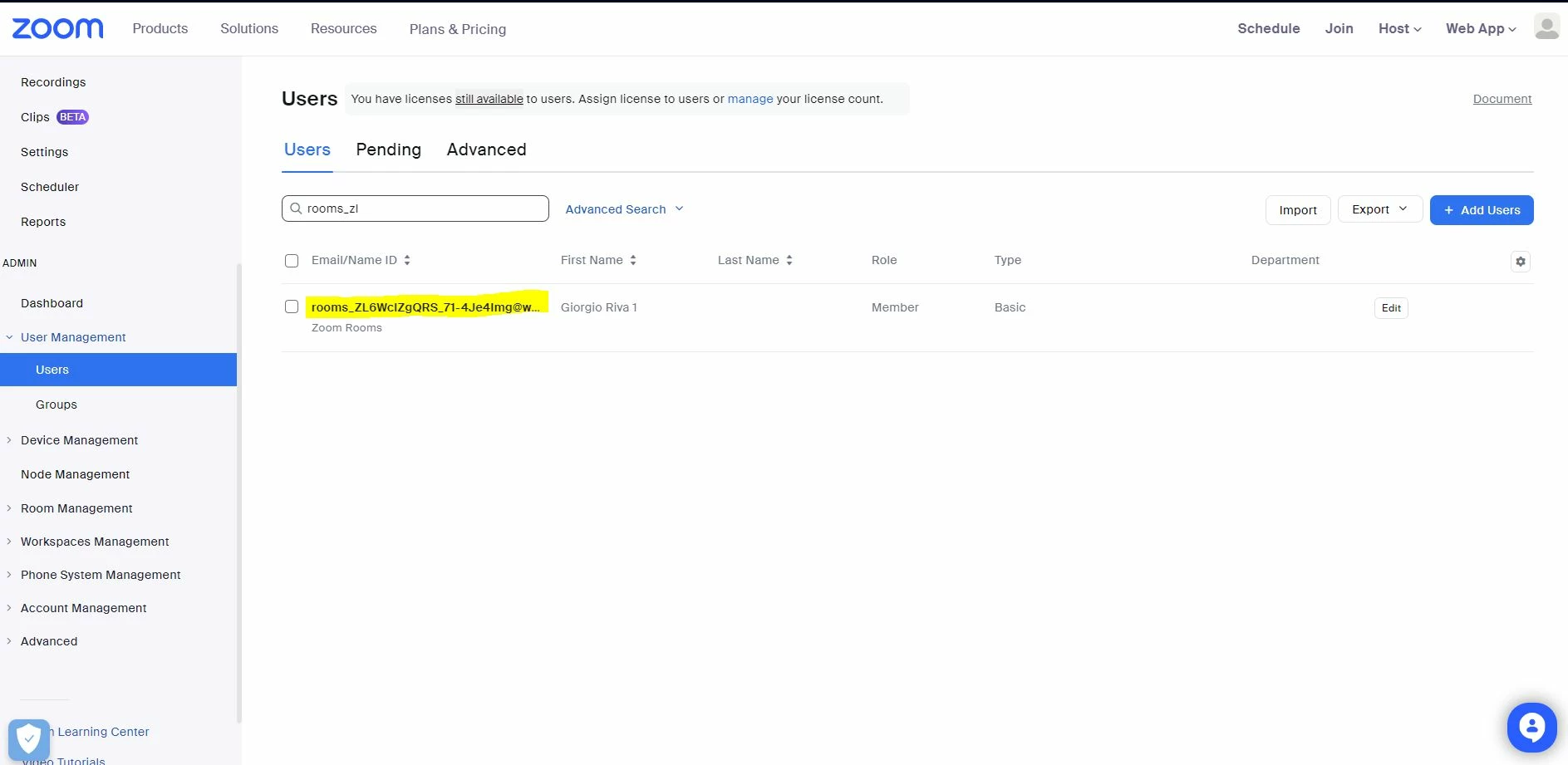Click the Import button

(x=1298, y=210)
